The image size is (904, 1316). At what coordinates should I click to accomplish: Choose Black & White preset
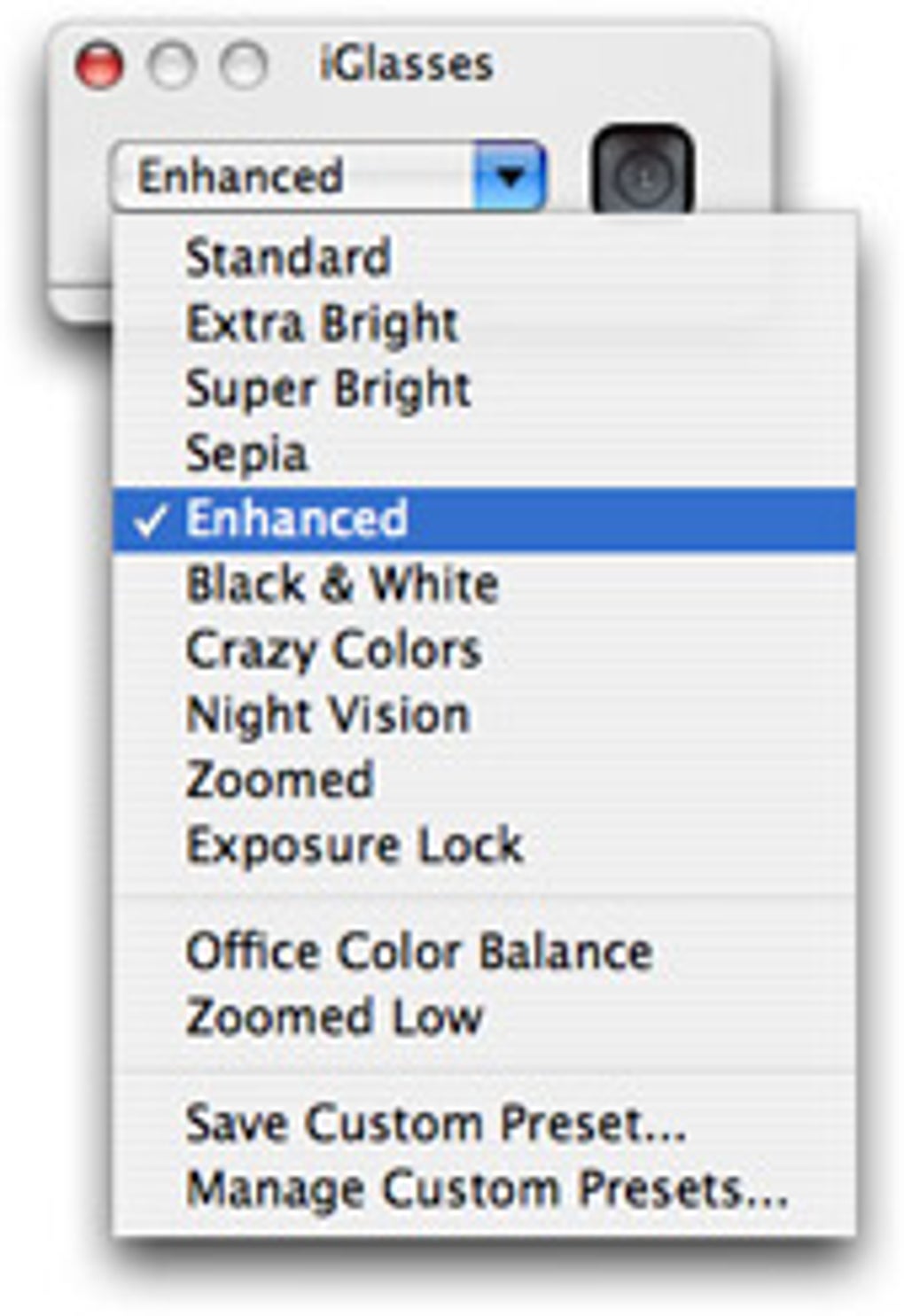[484, 585]
